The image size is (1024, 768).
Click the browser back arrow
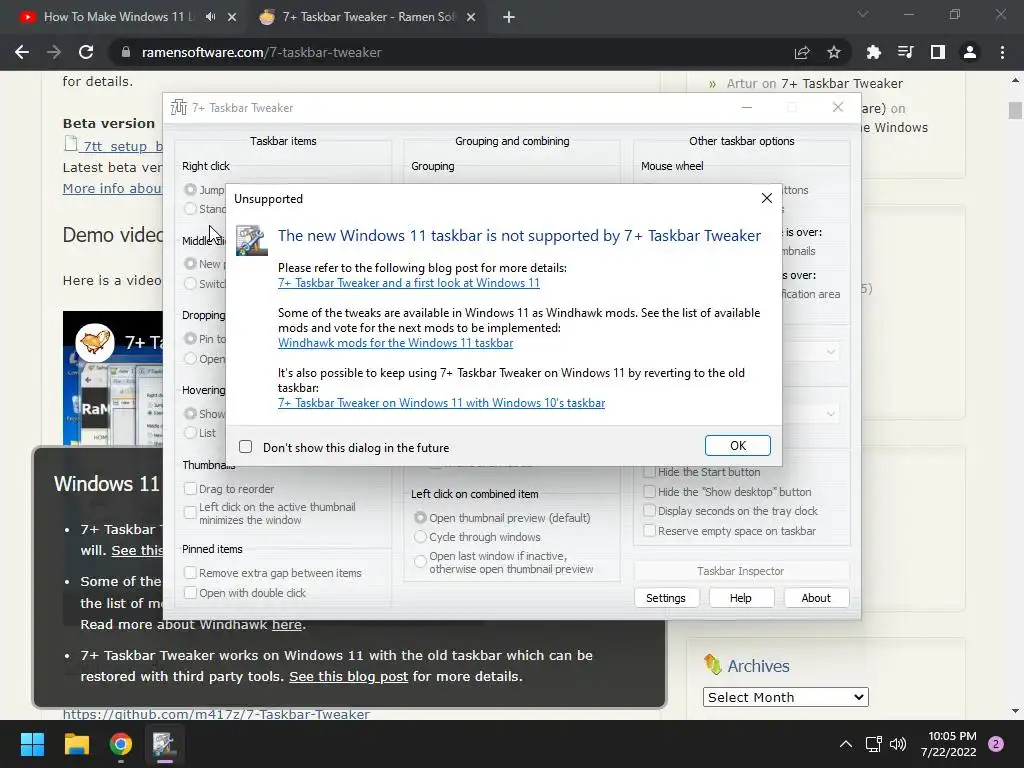click(x=22, y=52)
